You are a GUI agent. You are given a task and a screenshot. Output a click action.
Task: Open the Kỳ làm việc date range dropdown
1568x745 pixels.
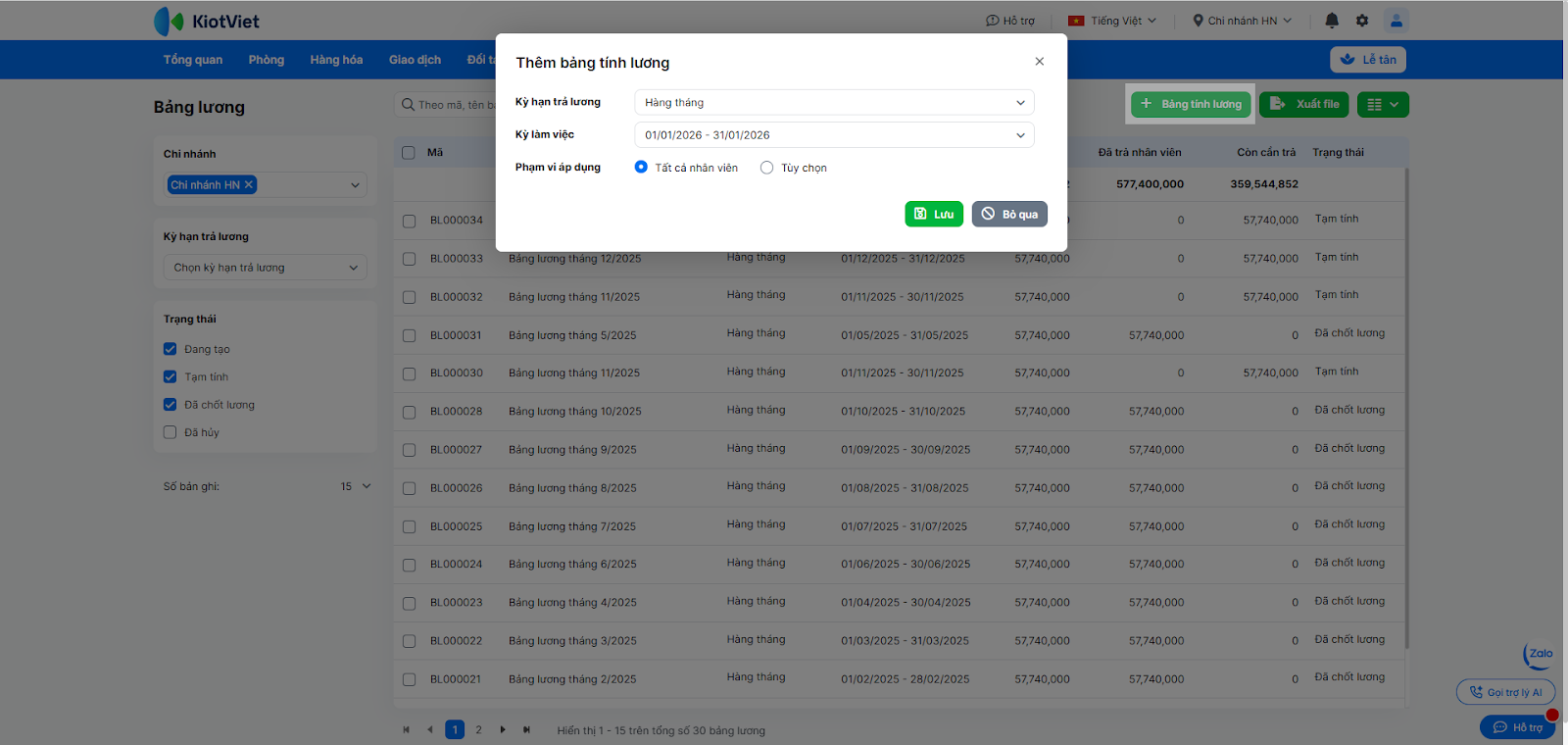point(834,135)
